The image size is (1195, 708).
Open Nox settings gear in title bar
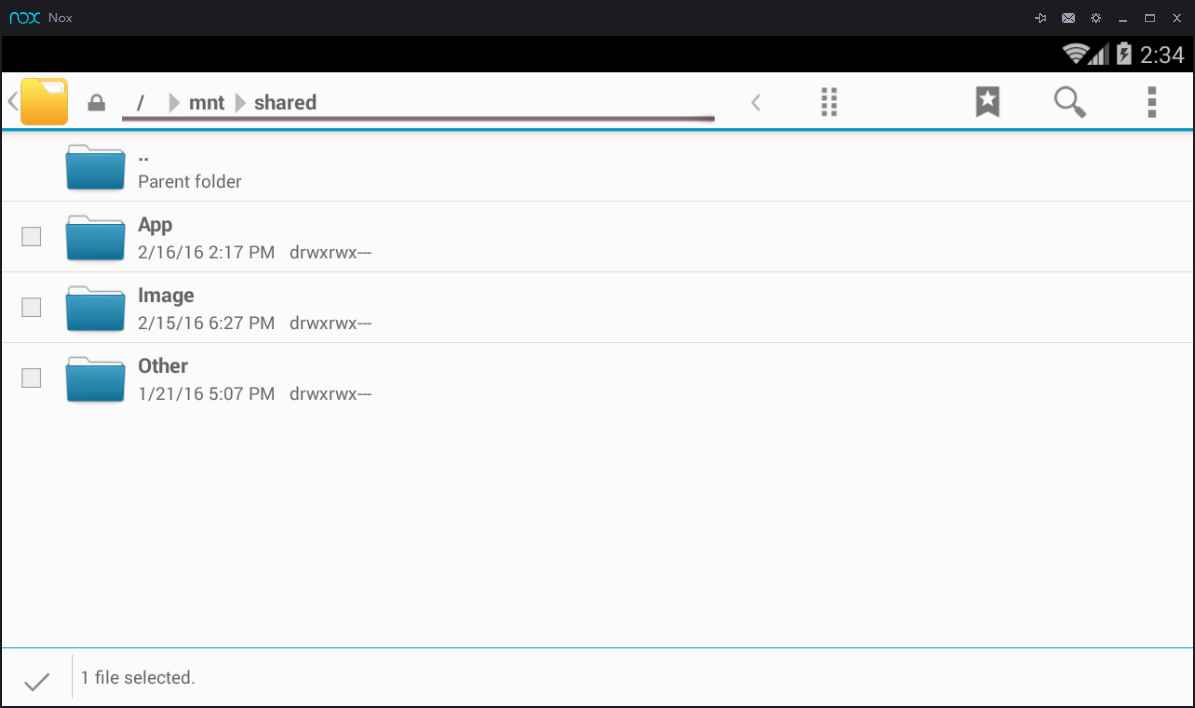click(x=1096, y=18)
